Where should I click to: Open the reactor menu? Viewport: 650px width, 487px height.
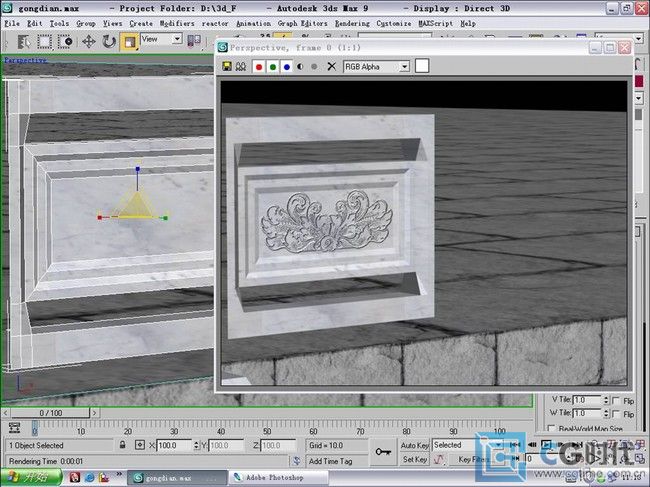click(215, 24)
